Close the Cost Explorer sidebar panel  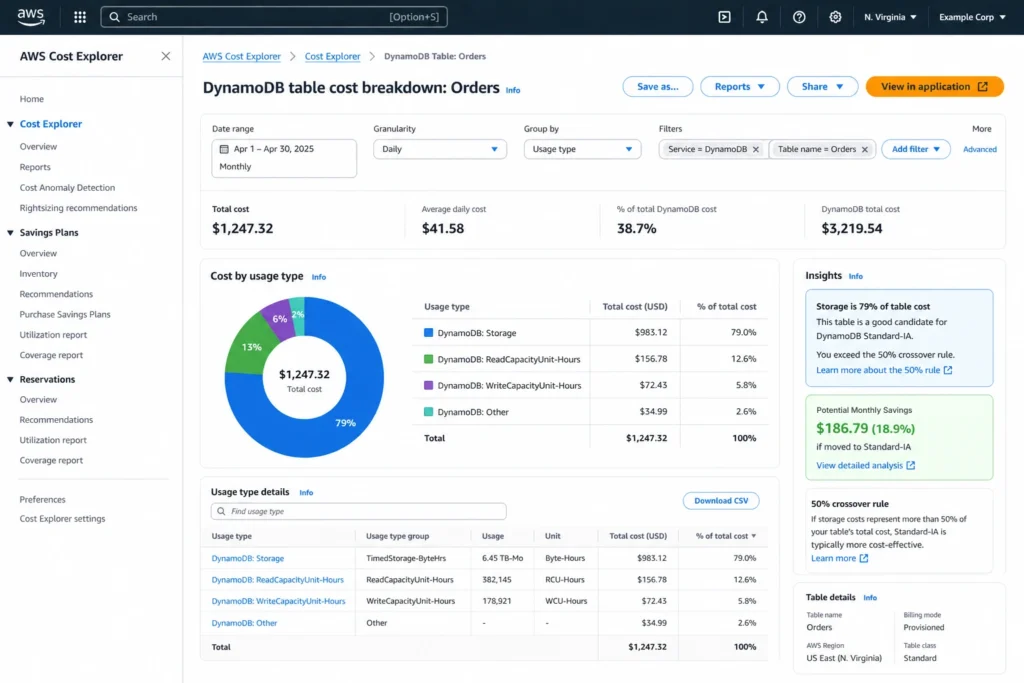(165, 56)
